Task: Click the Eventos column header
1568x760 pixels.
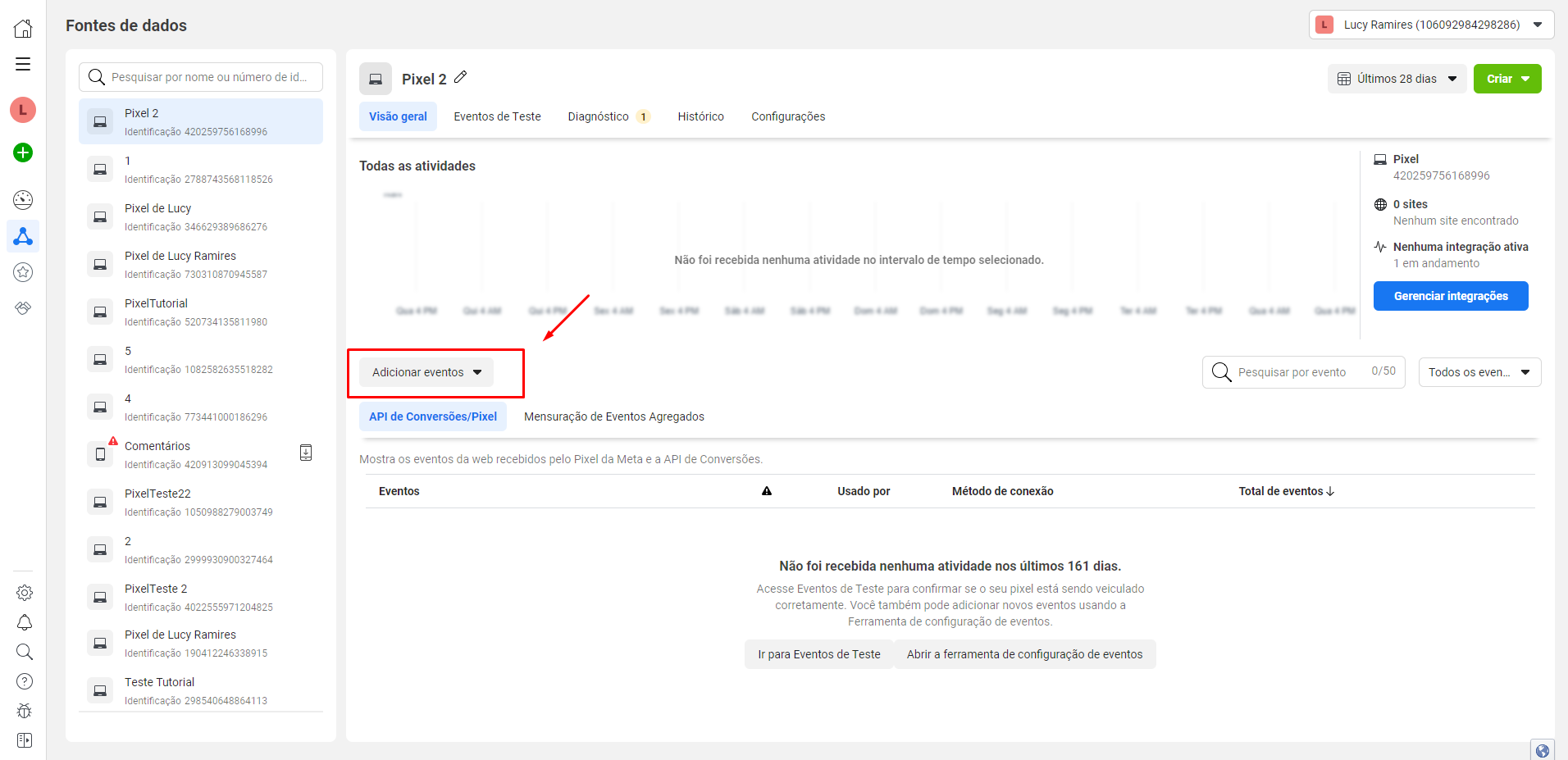Action: tap(399, 491)
